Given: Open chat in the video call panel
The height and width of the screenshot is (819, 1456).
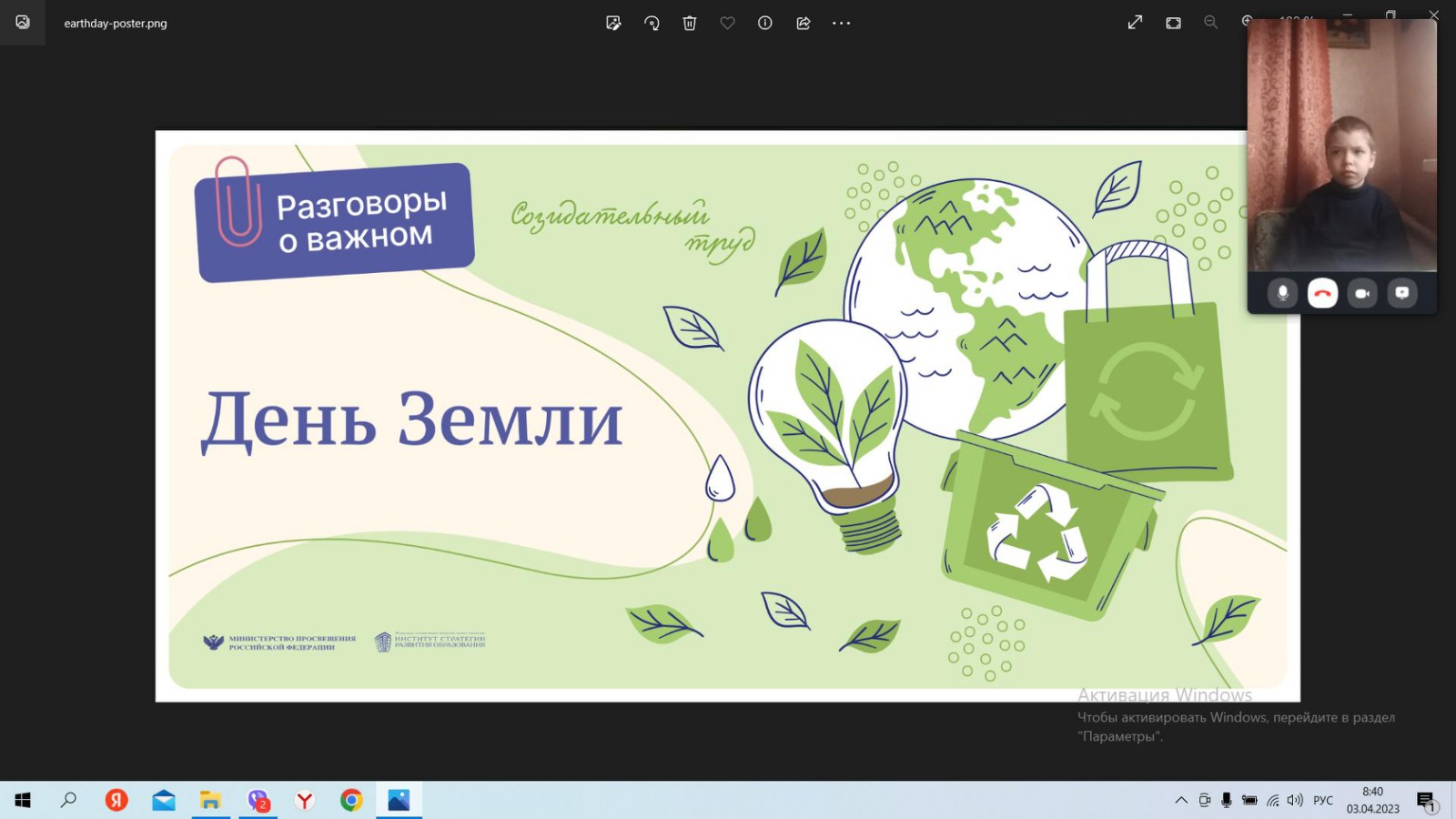Looking at the screenshot, I should coord(1402,293).
